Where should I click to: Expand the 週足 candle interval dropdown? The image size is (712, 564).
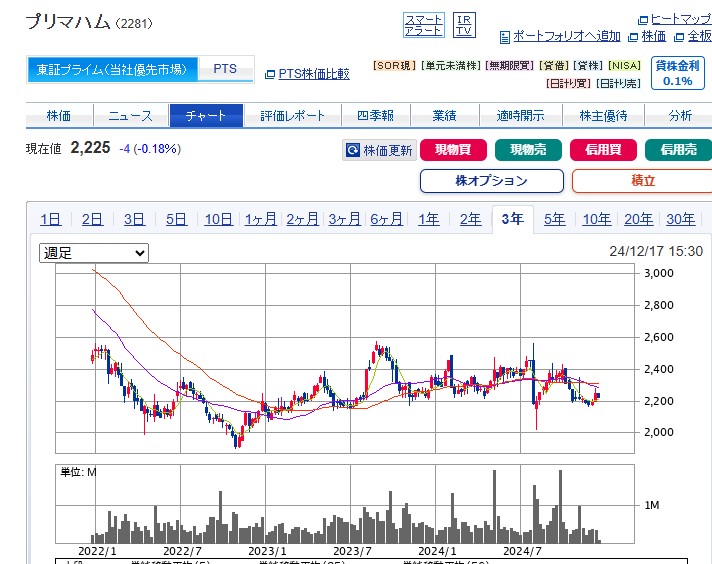(94, 253)
